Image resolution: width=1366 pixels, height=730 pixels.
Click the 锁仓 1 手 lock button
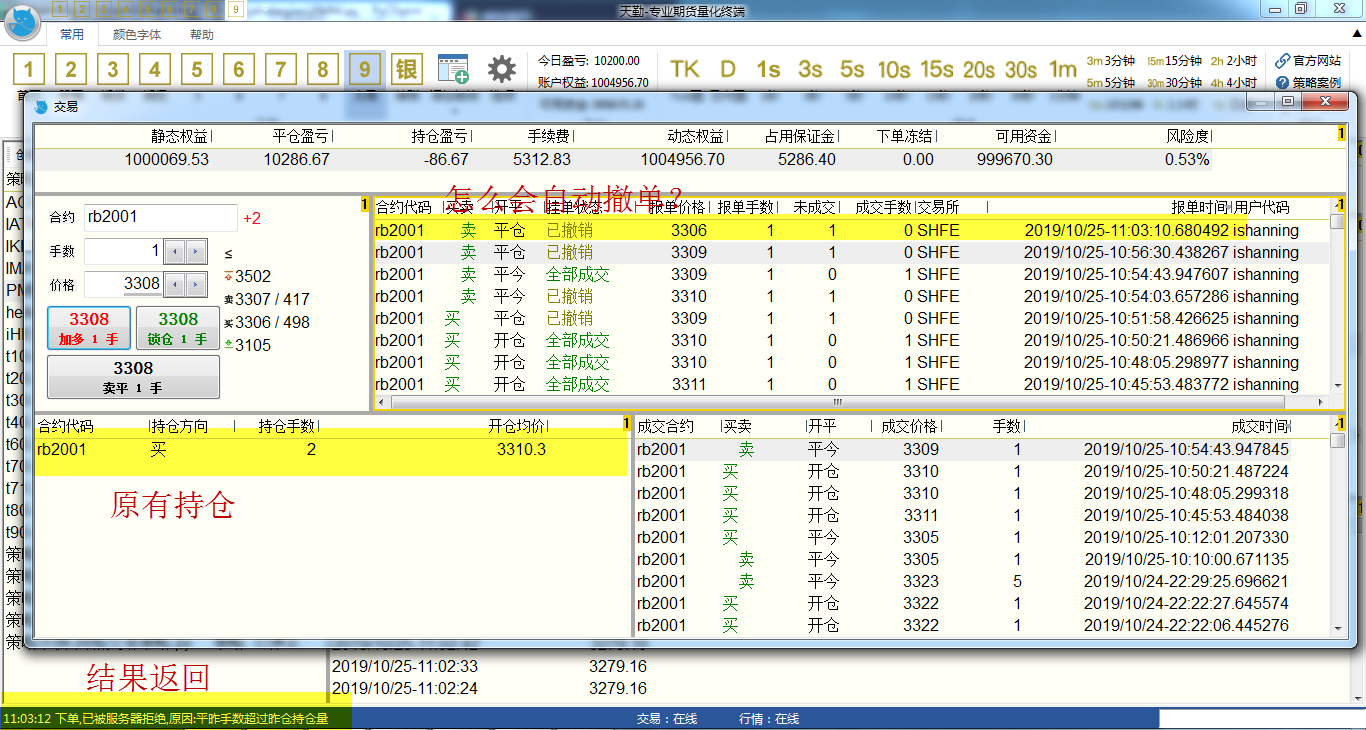tap(178, 328)
